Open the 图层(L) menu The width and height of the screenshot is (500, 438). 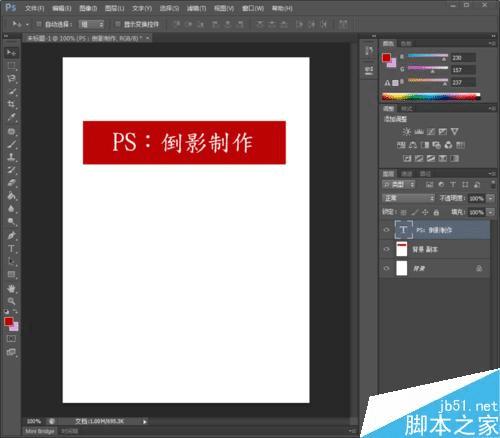tap(115, 8)
